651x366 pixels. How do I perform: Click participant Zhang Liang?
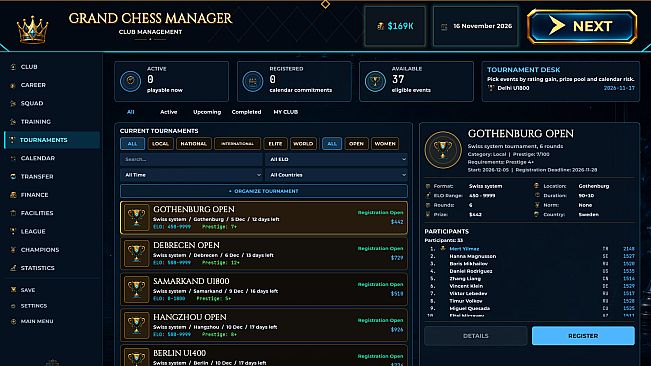point(465,278)
